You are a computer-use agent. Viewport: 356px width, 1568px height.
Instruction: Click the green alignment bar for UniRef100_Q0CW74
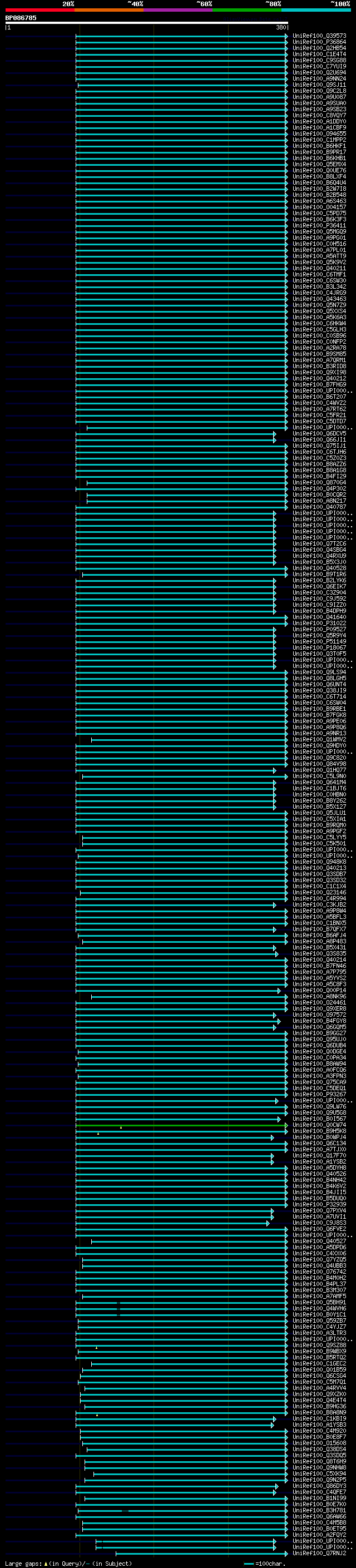[x=181, y=1125]
